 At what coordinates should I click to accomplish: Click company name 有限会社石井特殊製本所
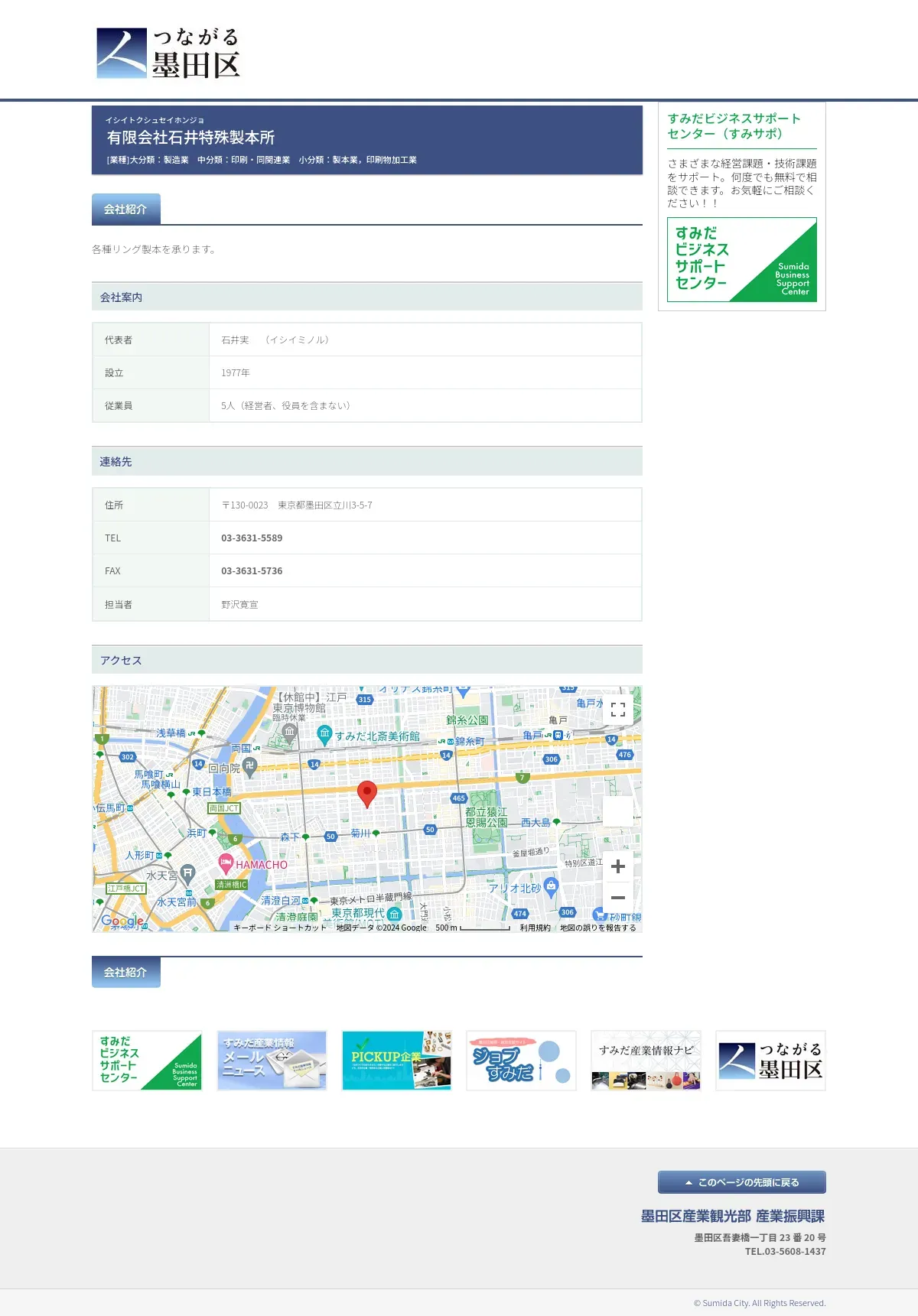[x=190, y=138]
